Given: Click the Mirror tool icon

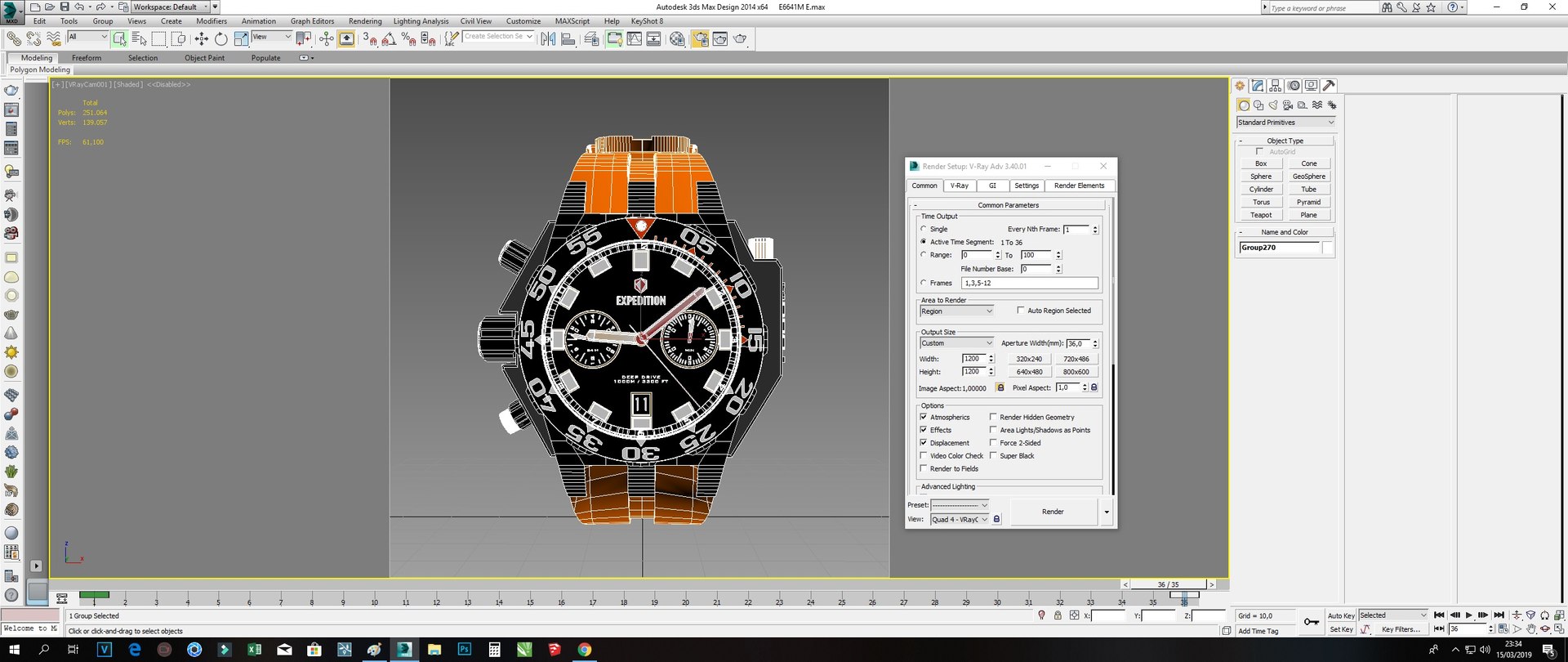Looking at the screenshot, I should [549, 38].
